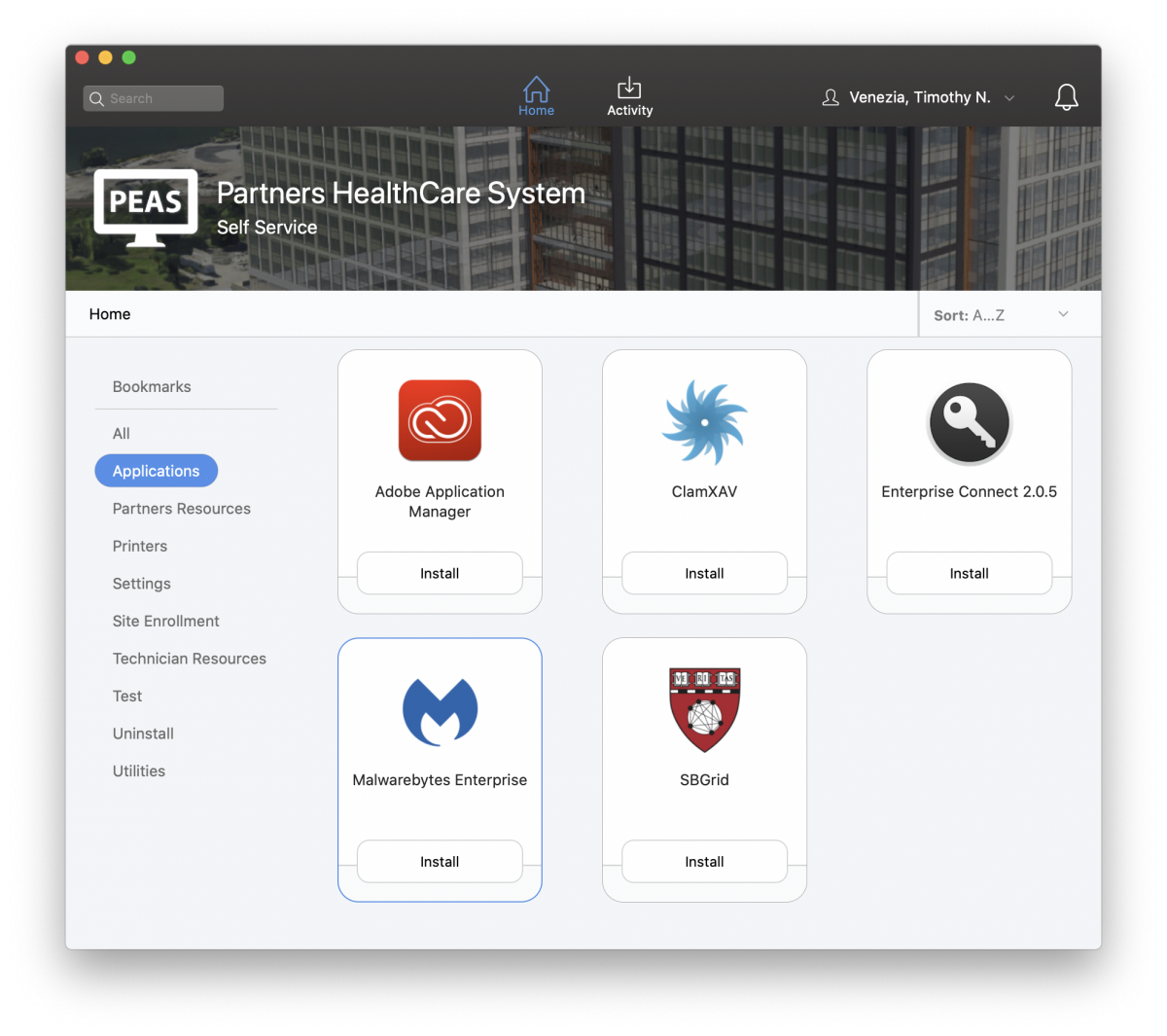The image size is (1167, 1036).
Task: Open the Printers category
Action: click(x=140, y=547)
